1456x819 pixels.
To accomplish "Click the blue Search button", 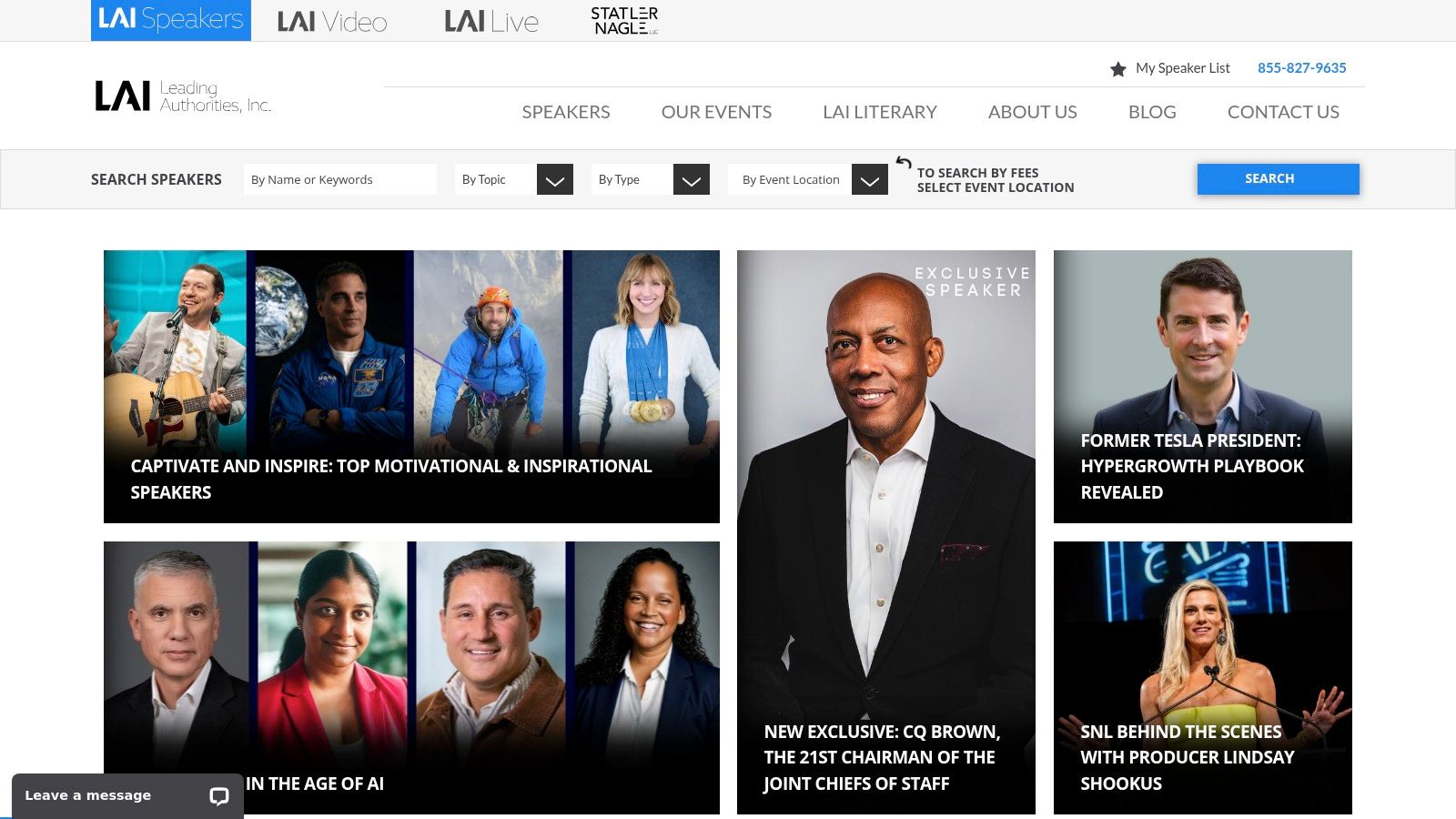I will coord(1278,179).
